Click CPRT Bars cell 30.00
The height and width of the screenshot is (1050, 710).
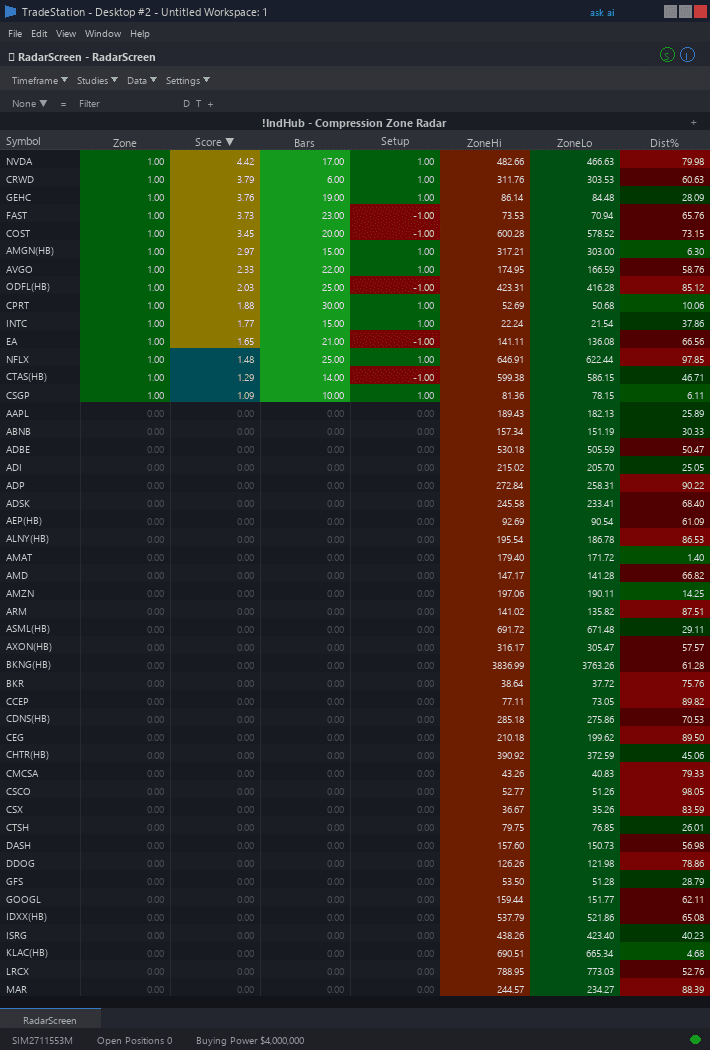305,305
